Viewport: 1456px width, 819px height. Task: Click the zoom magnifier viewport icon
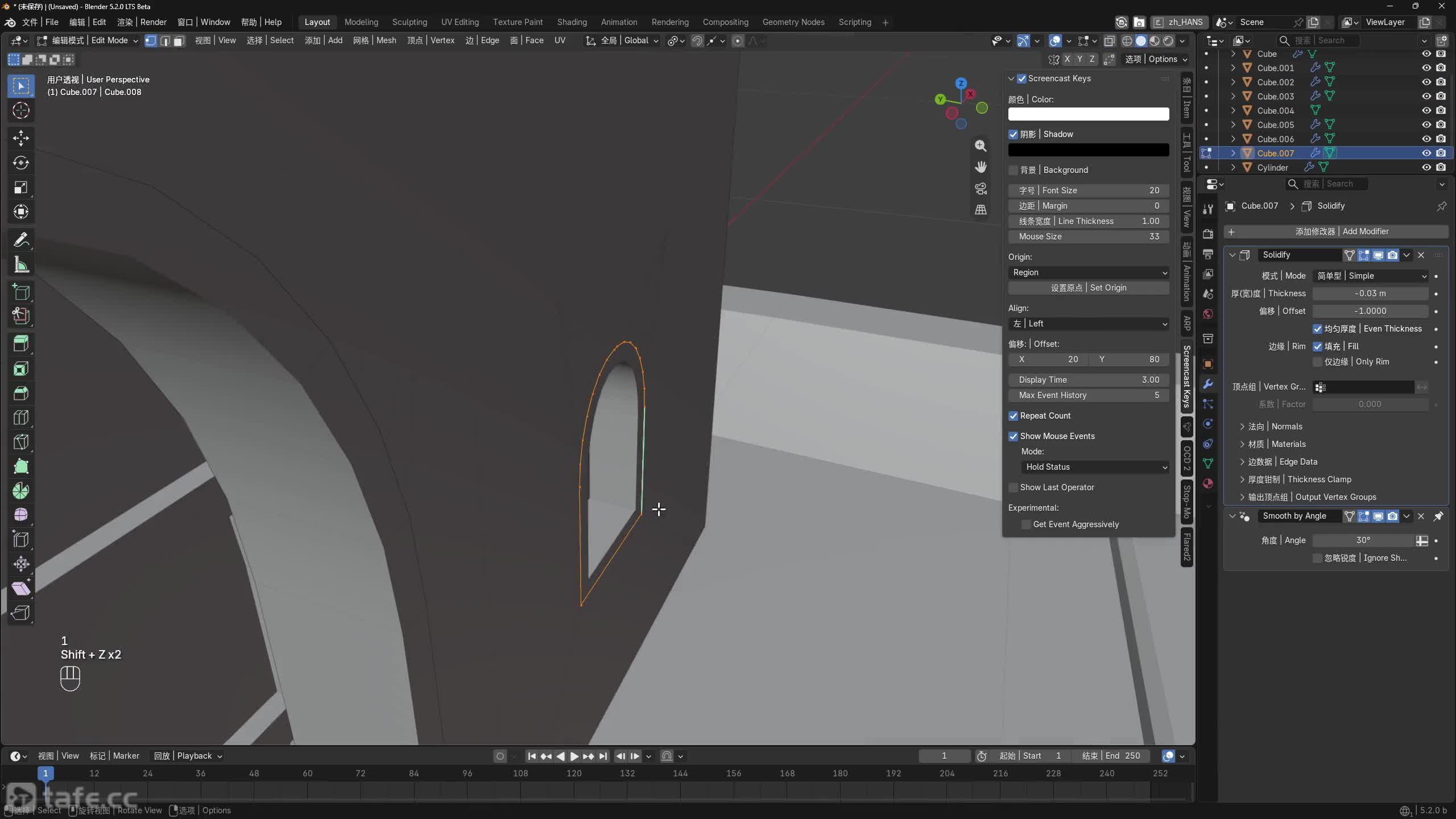click(981, 146)
